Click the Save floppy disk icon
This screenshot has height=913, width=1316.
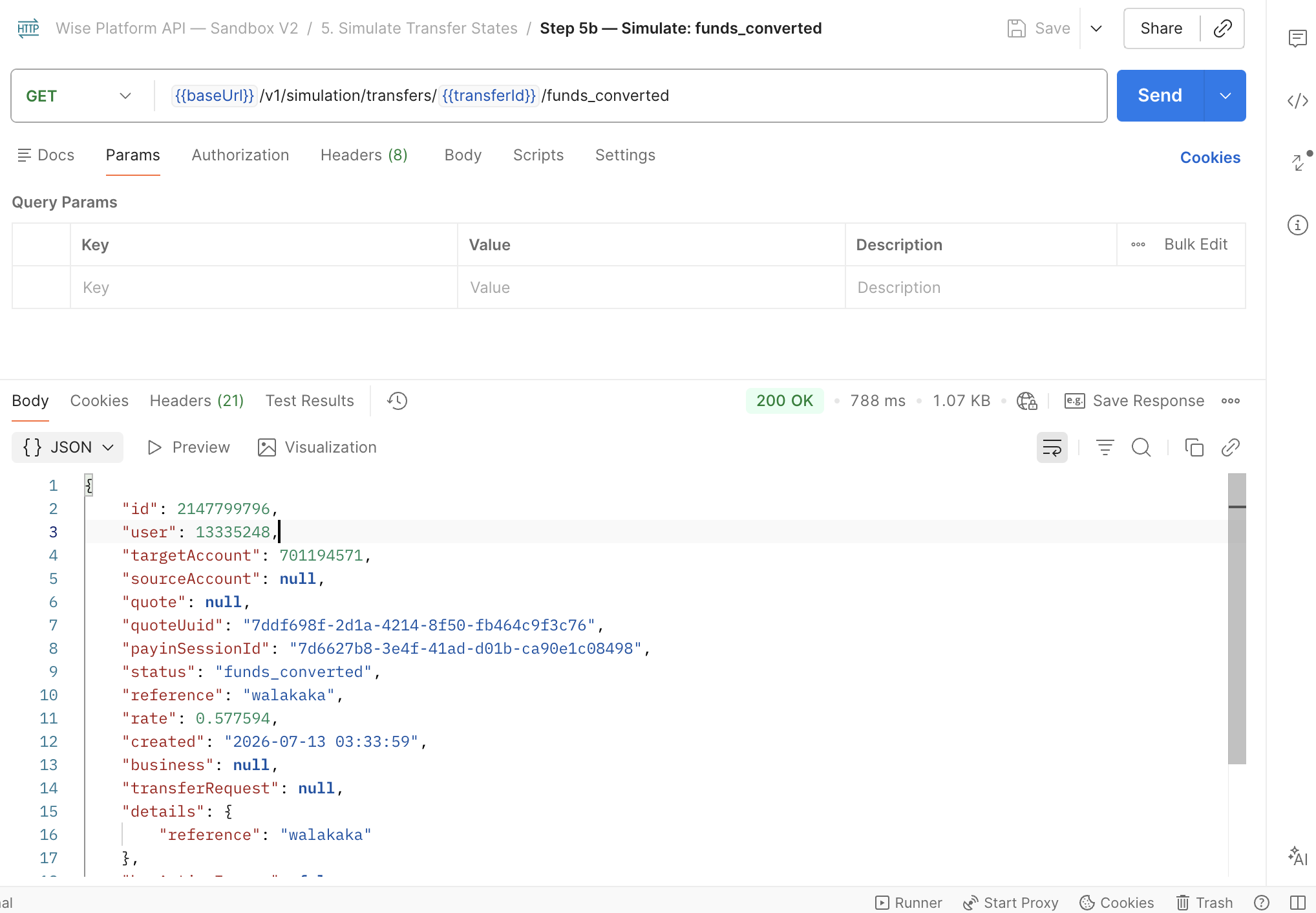[1016, 28]
